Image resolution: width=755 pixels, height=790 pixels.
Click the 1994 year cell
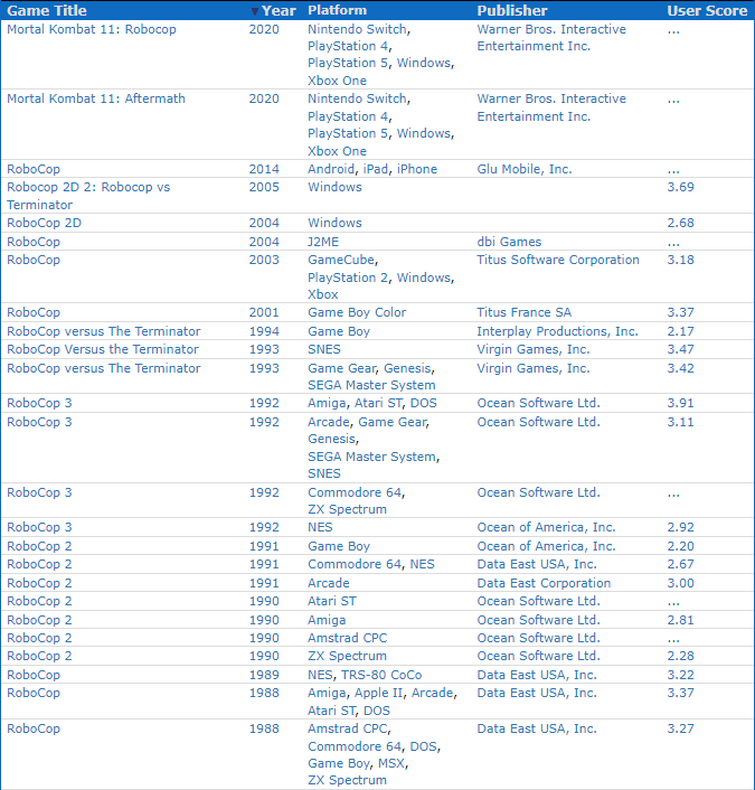click(264, 332)
